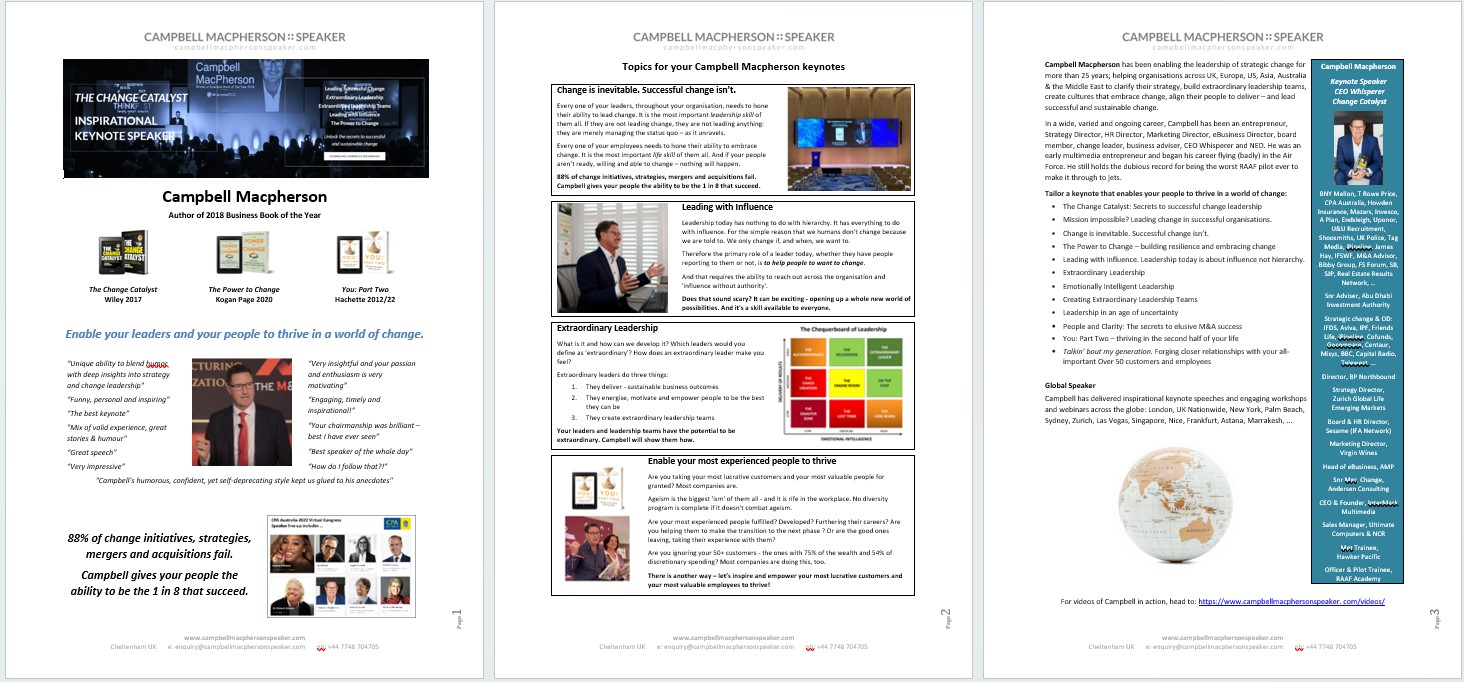The image size is (1464, 682).
Task: Click the "Leading with Influence" section heading on page 2
Action: pyautogui.click(x=730, y=207)
